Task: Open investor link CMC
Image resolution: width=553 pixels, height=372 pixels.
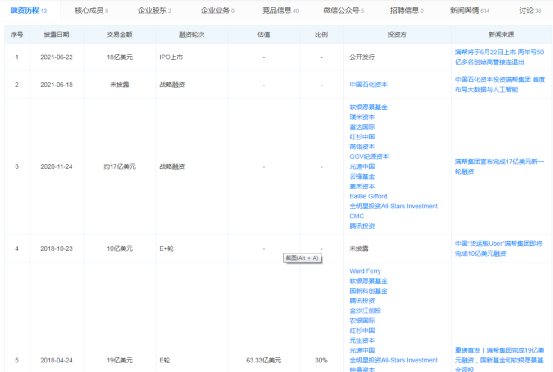Action: click(x=357, y=216)
